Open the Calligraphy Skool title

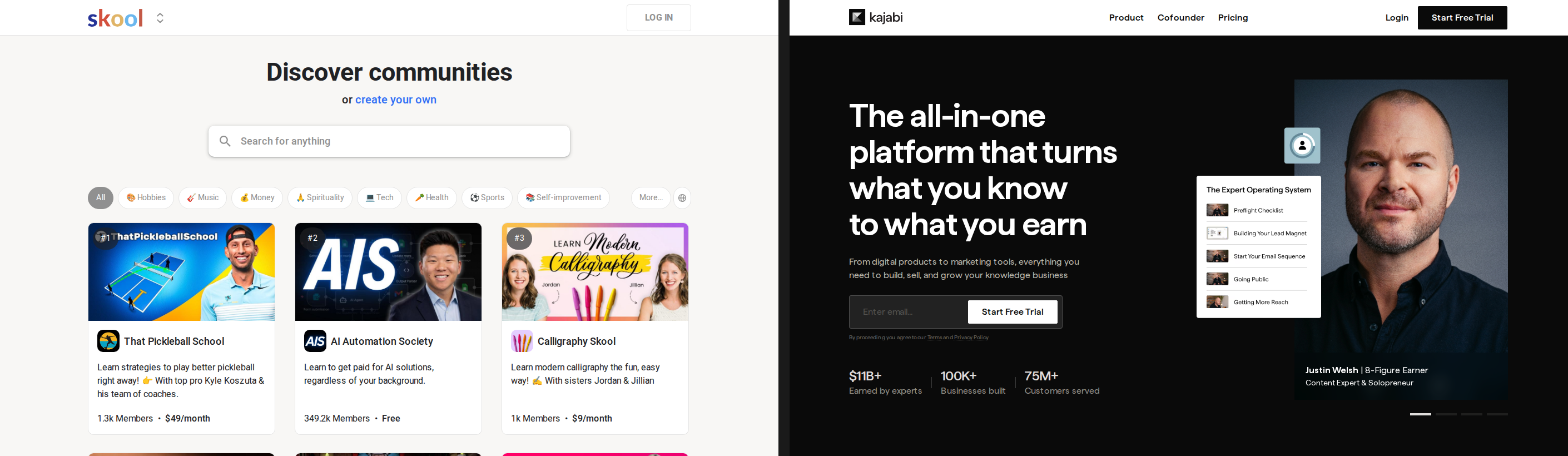point(577,341)
